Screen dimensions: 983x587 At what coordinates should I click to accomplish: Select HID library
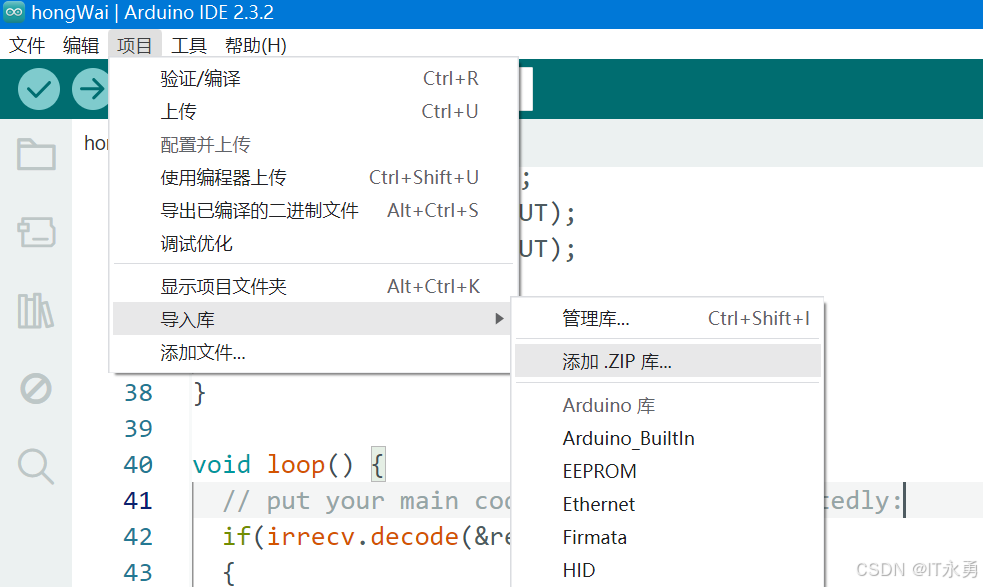[668, 570]
